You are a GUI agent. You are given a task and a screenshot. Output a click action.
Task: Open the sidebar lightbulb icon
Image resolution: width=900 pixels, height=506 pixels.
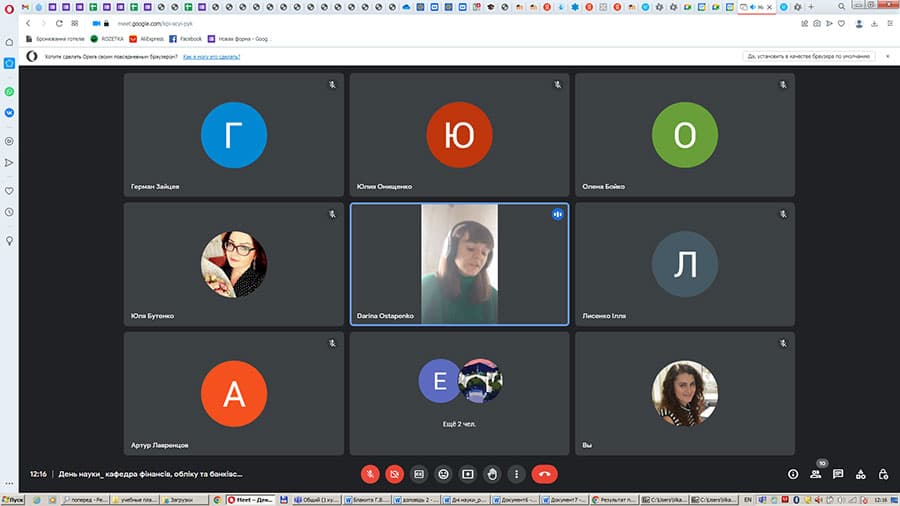coord(9,241)
